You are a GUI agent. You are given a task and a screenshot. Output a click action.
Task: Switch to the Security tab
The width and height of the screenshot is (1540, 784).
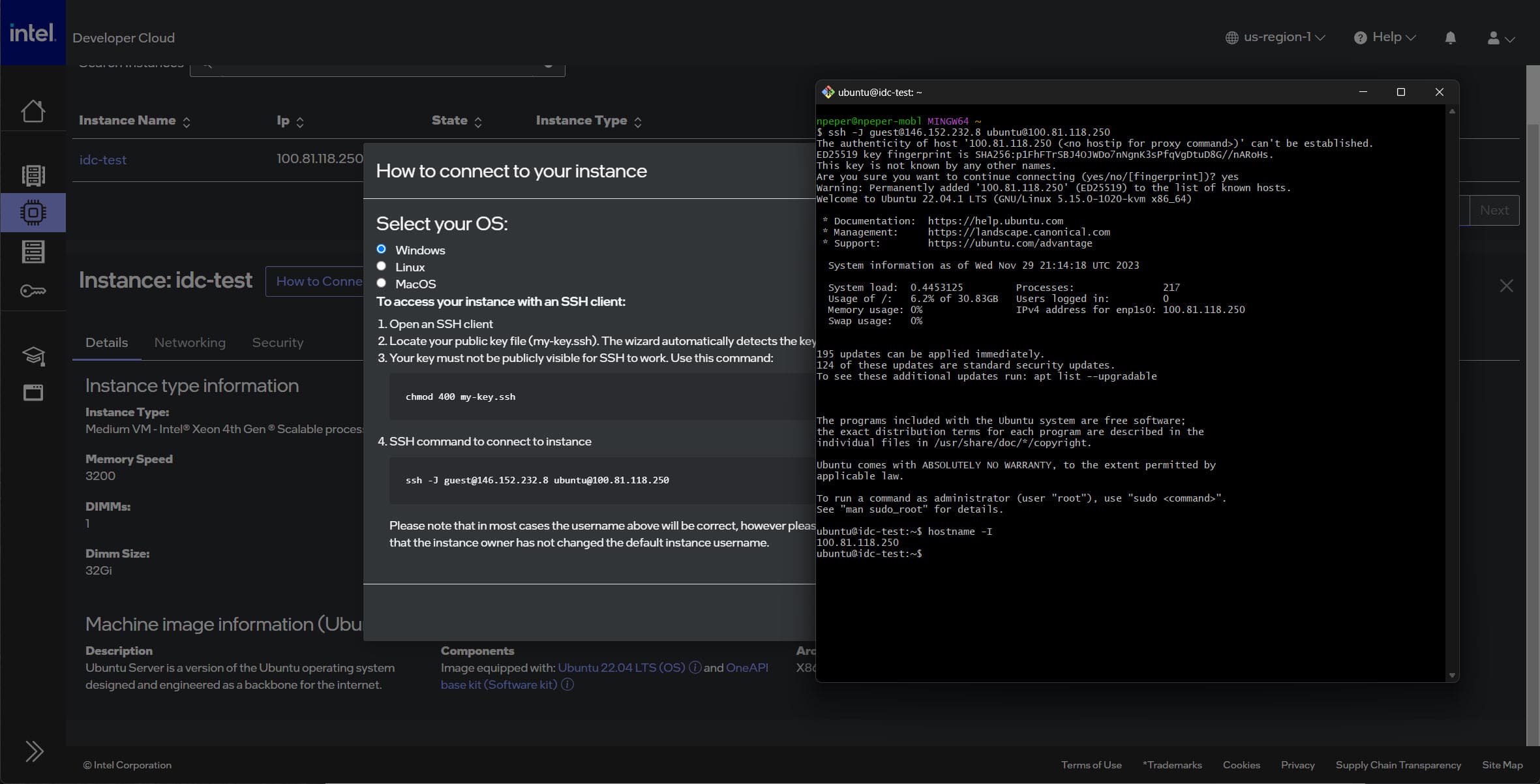pyautogui.click(x=277, y=342)
